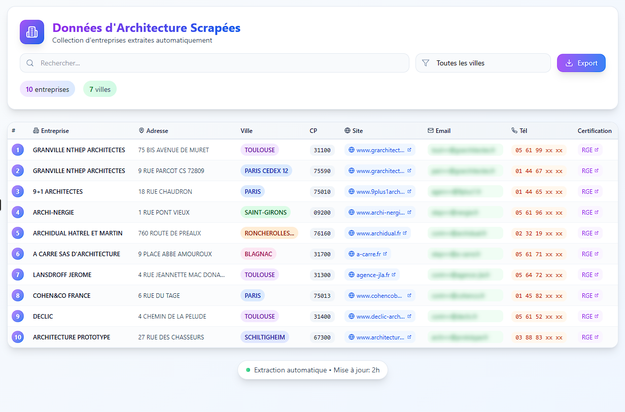Click the search magnifier icon

[31, 63]
